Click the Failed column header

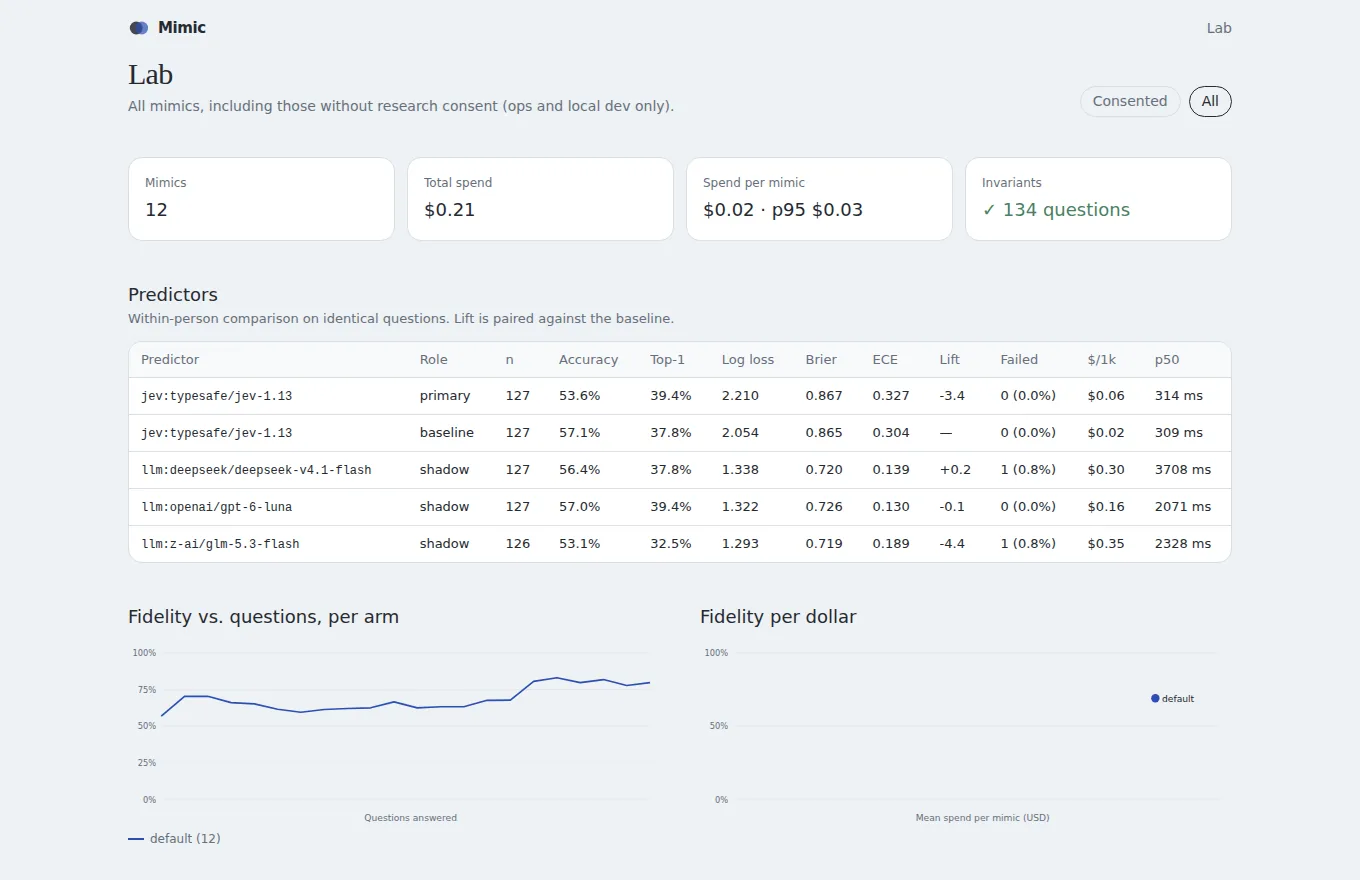tap(1019, 360)
